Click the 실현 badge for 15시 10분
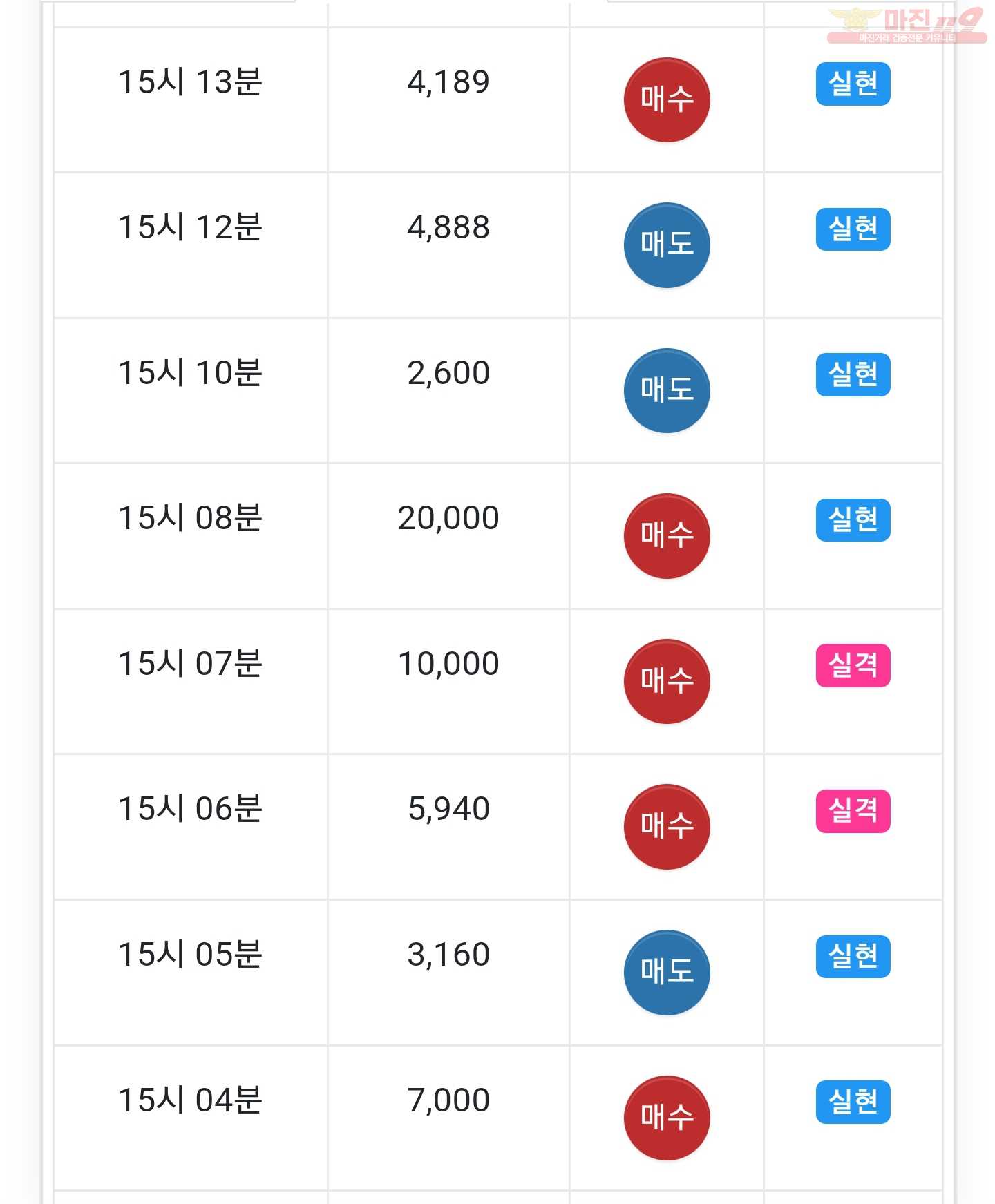Screen dimensions: 995x1204 pos(853,375)
